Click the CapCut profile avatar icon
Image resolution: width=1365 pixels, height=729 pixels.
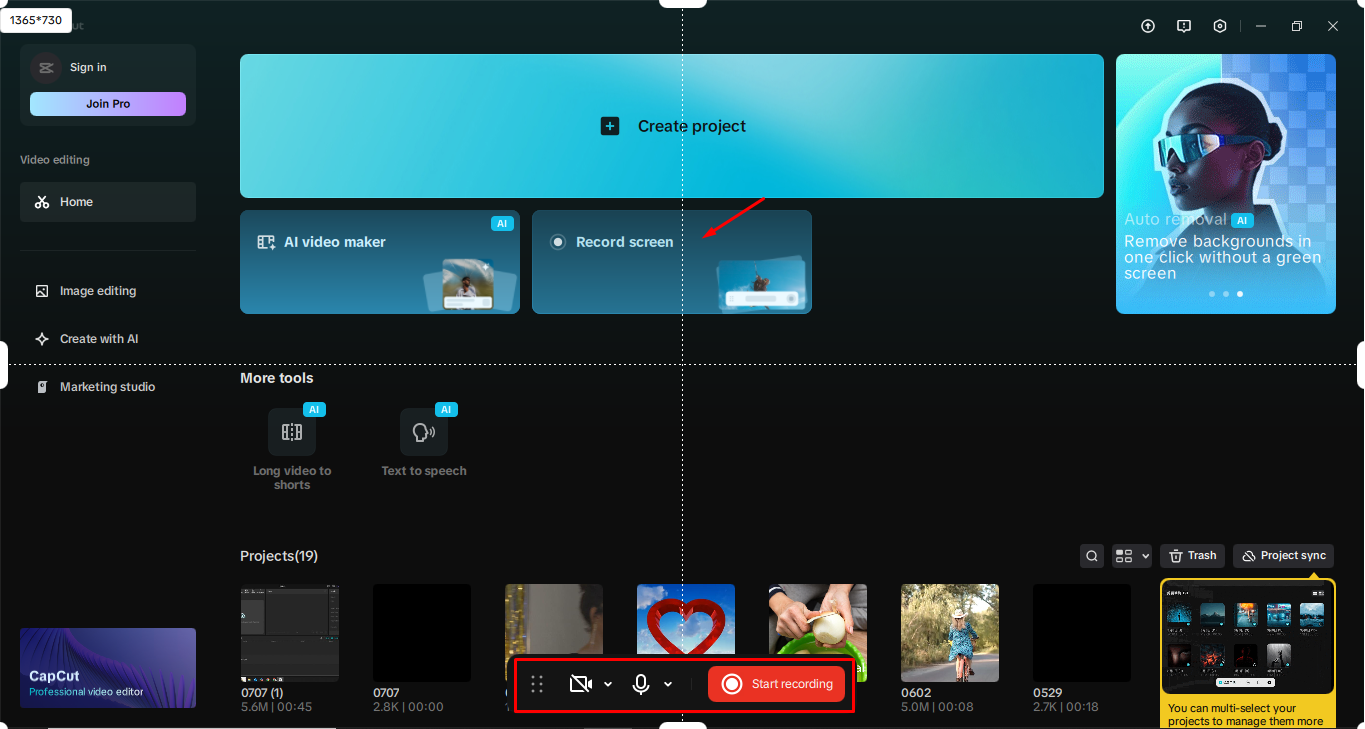45,68
